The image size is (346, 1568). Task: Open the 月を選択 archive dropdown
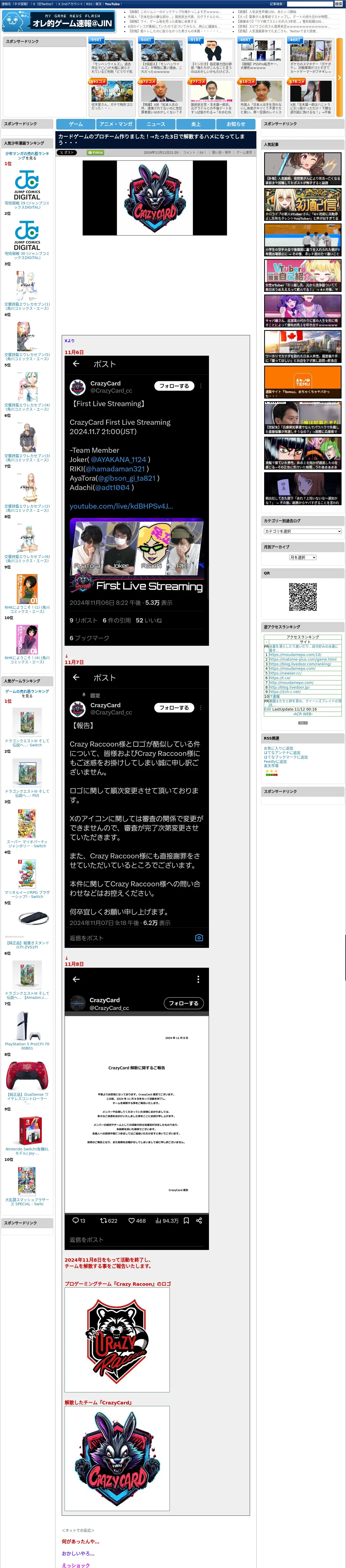pos(303,558)
